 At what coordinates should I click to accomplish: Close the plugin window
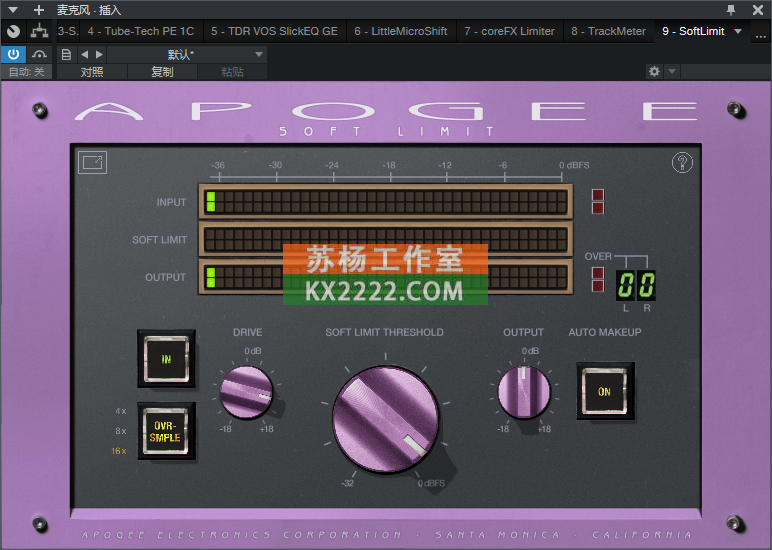pos(758,10)
